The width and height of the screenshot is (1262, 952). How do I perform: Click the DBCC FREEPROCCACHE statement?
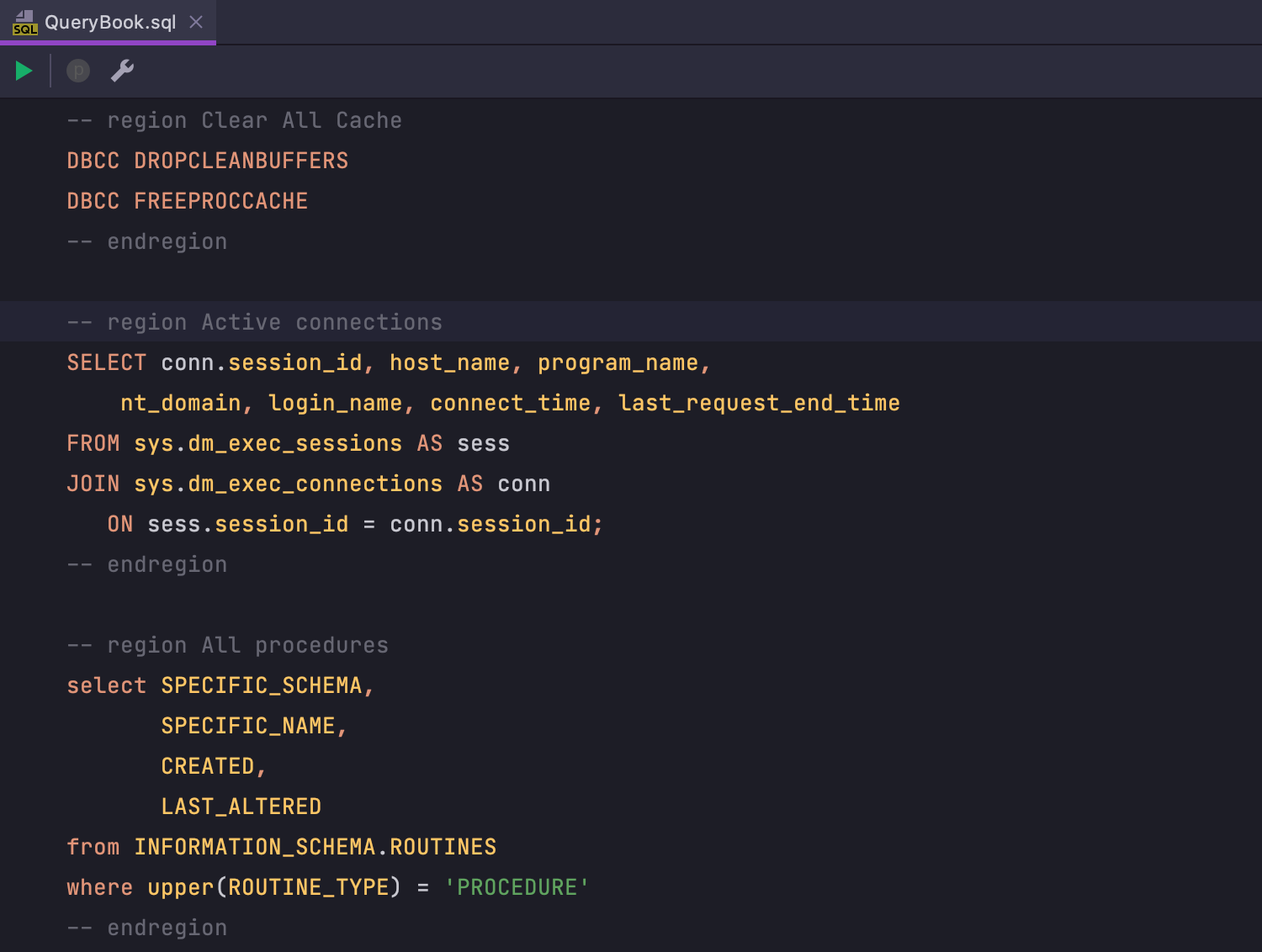pyautogui.click(x=188, y=201)
